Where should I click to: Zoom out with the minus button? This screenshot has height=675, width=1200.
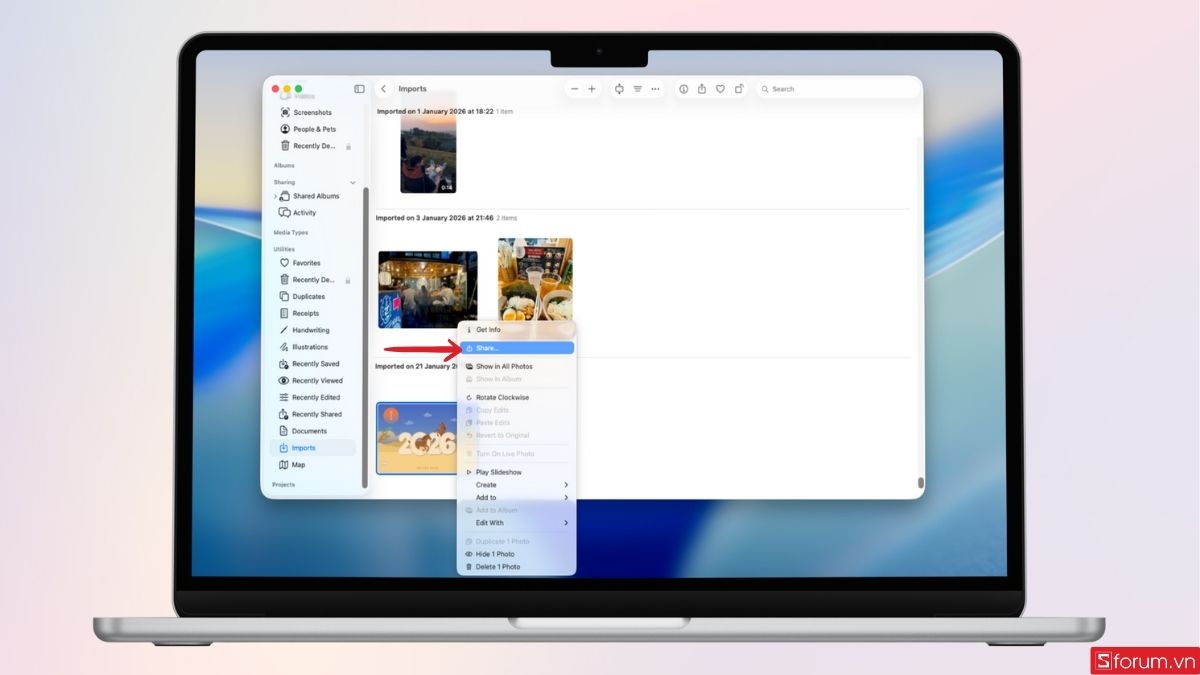pos(575,89)
